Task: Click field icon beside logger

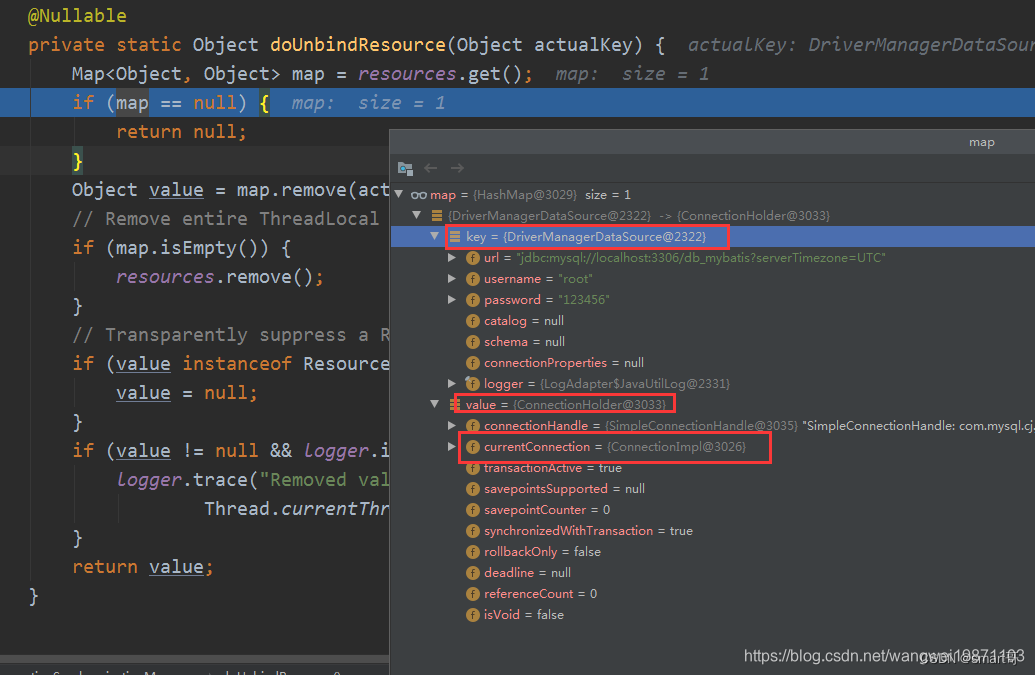Action: (x=473, y=383)
